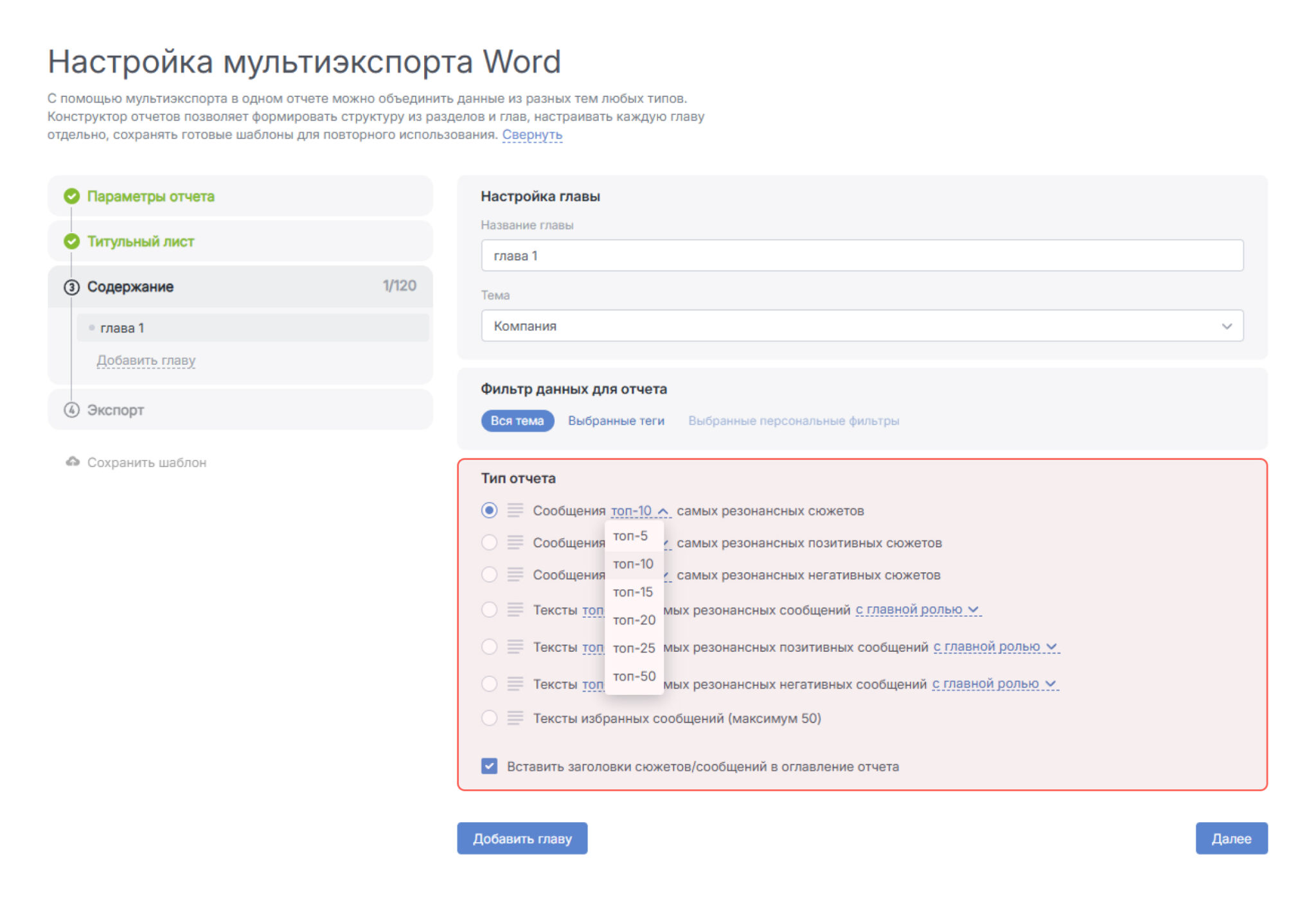This screenshot has width=1316, height=903.
Task: Toggle Вставить заголовки сюжетов checkbox
Action: click(x=489, y=766)
